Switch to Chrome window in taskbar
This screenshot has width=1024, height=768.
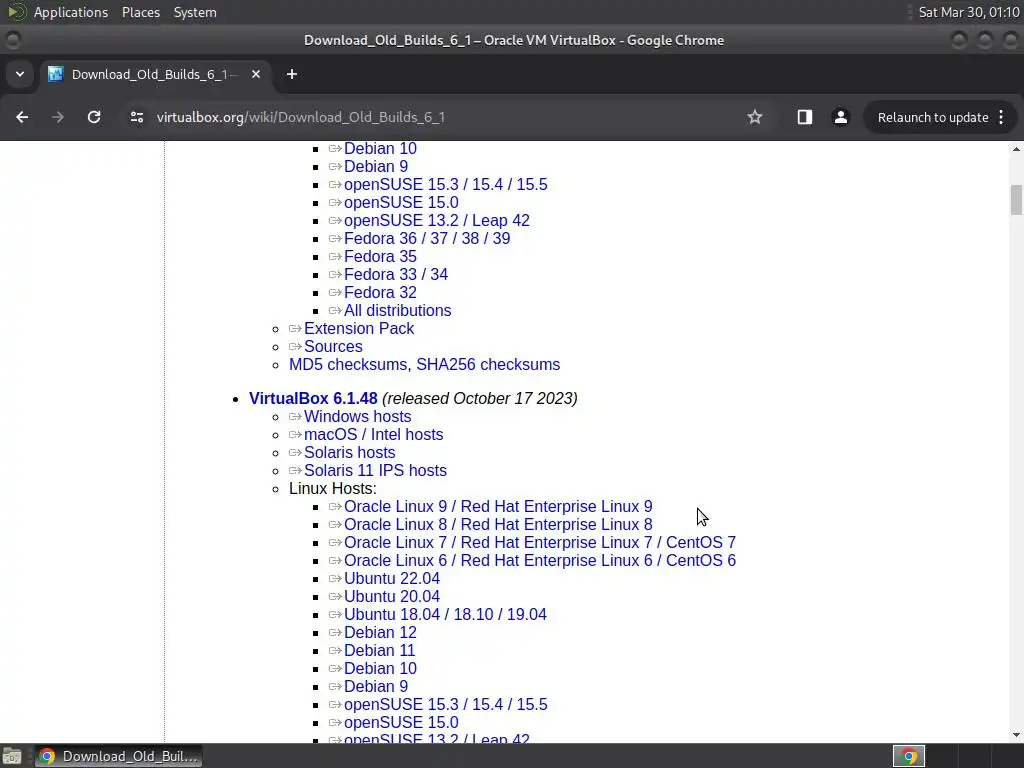click(119, 756)
